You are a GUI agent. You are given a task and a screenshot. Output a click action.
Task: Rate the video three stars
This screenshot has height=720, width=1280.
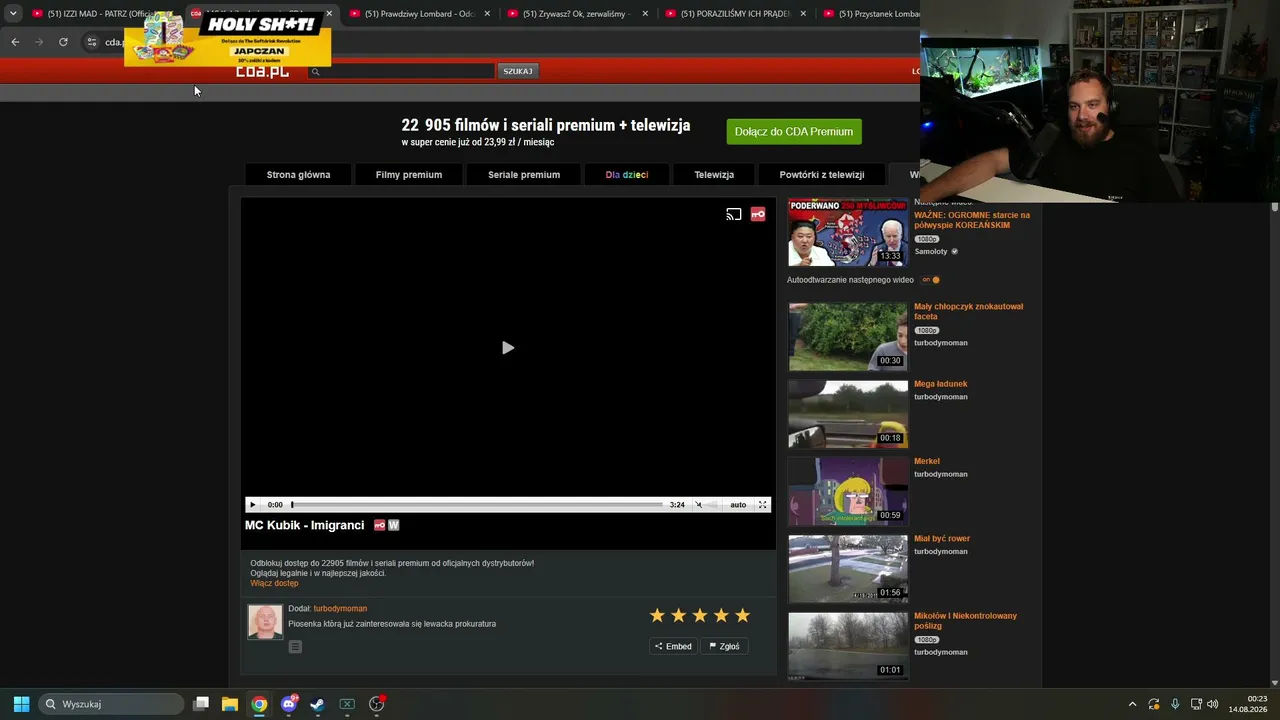coord(700,616)
